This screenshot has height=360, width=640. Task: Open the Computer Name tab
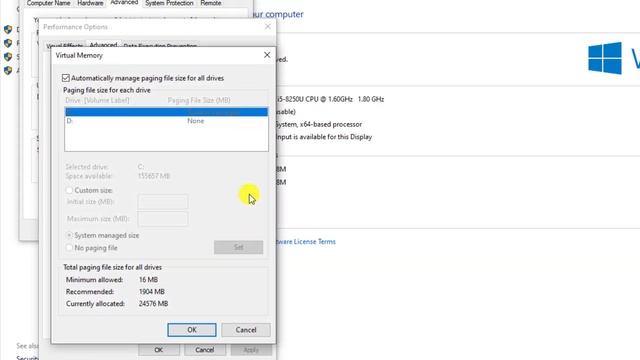point(48,3)
